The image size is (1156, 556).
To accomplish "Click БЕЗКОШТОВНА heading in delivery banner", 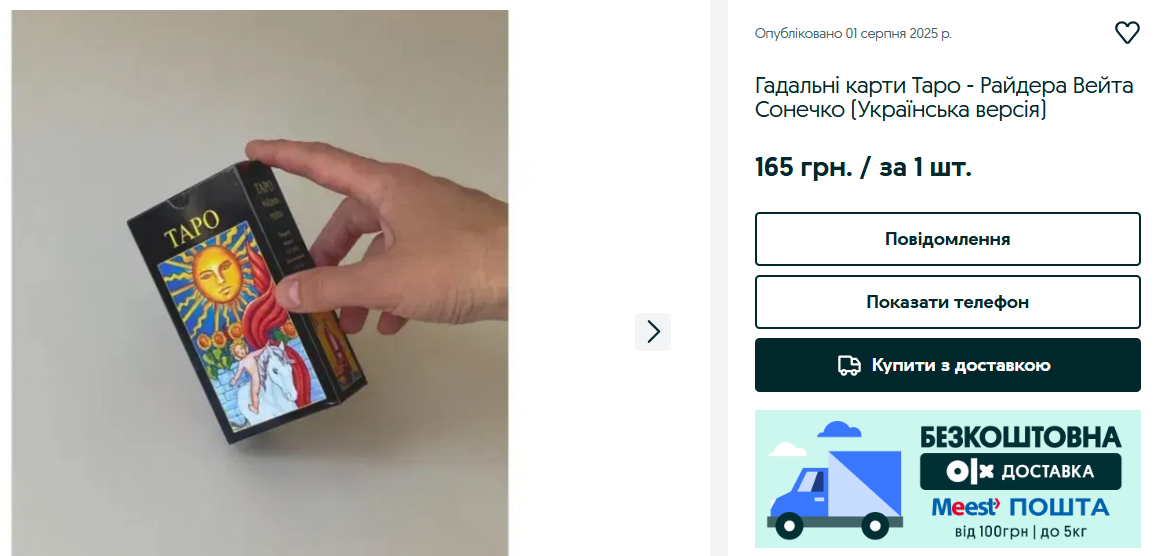I will click(1020, 437).
